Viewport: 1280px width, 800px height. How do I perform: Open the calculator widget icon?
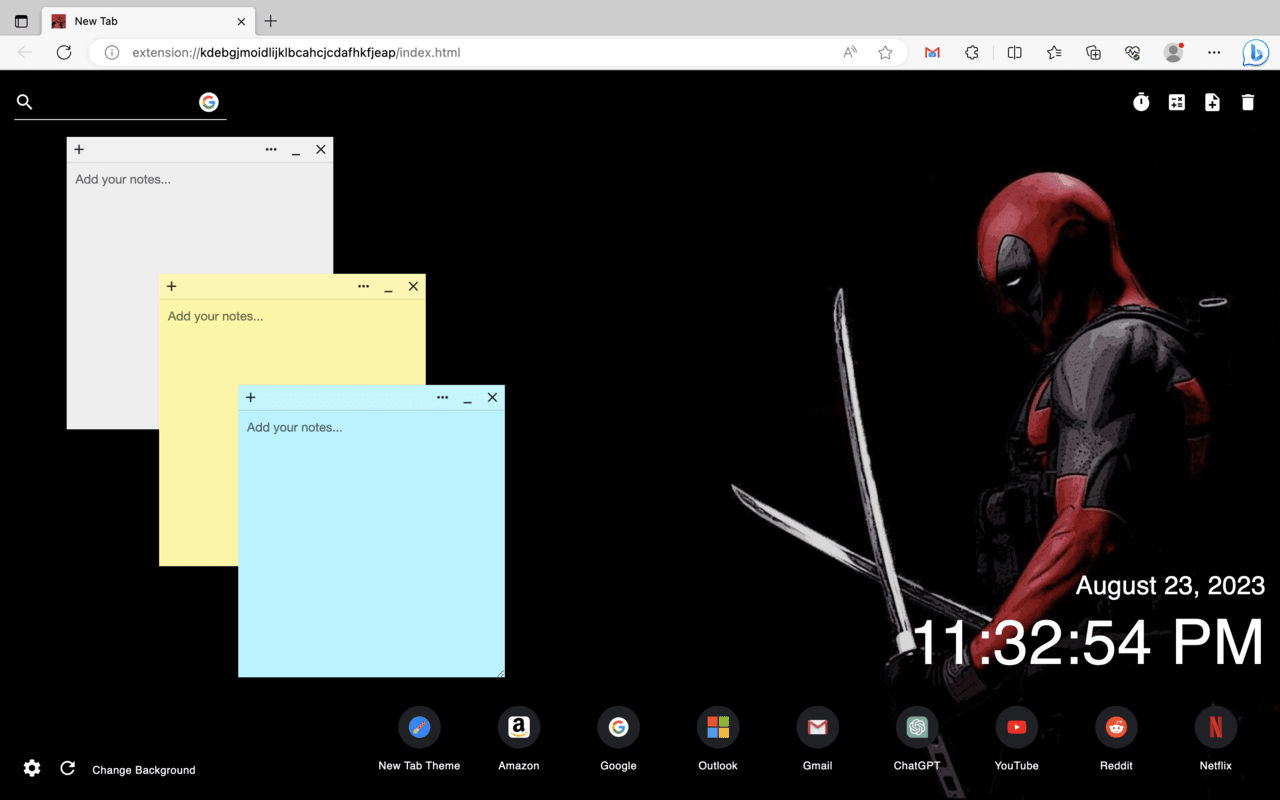[1177, 102]
